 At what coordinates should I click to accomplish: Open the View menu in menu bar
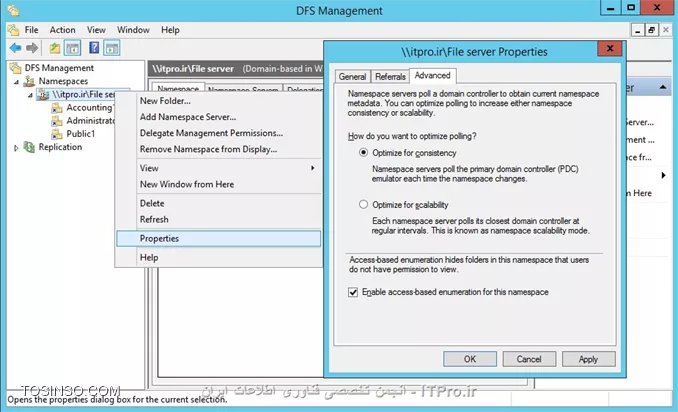[x=96, y=30]
